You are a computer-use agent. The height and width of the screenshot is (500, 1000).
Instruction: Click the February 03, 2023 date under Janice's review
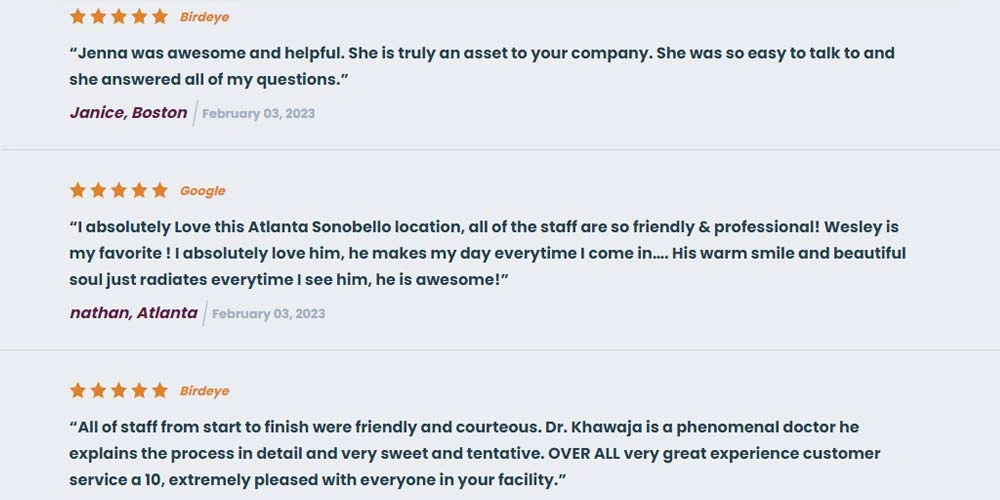(x=258, y=114)
